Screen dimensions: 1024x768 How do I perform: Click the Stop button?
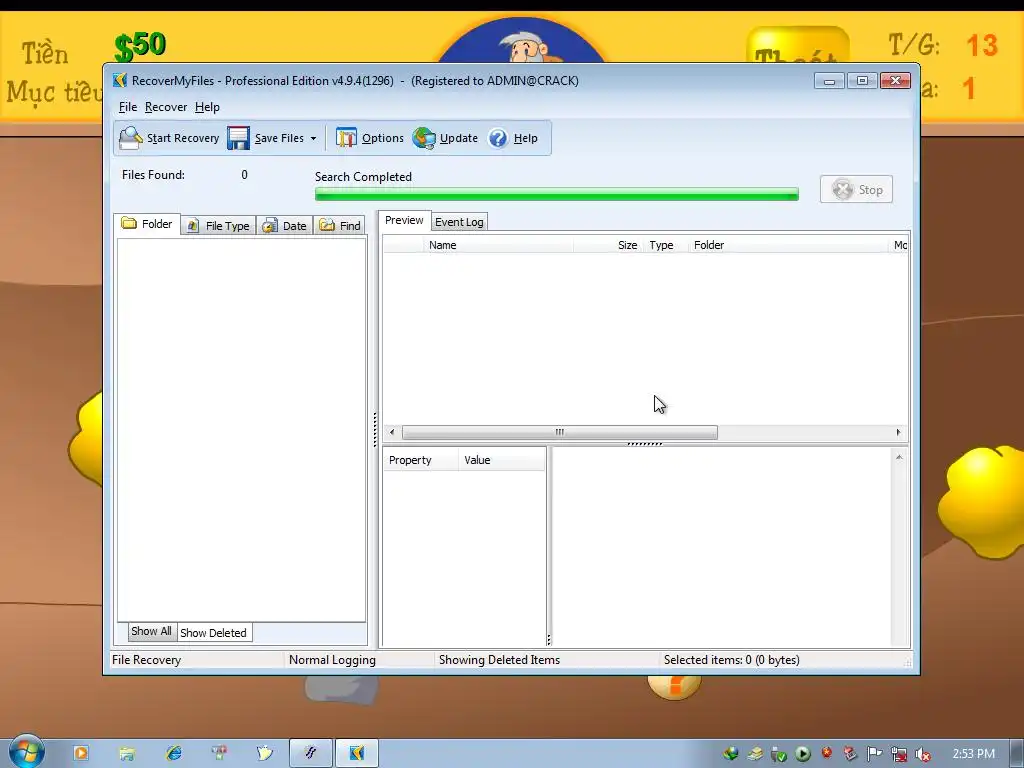(856, 189)
